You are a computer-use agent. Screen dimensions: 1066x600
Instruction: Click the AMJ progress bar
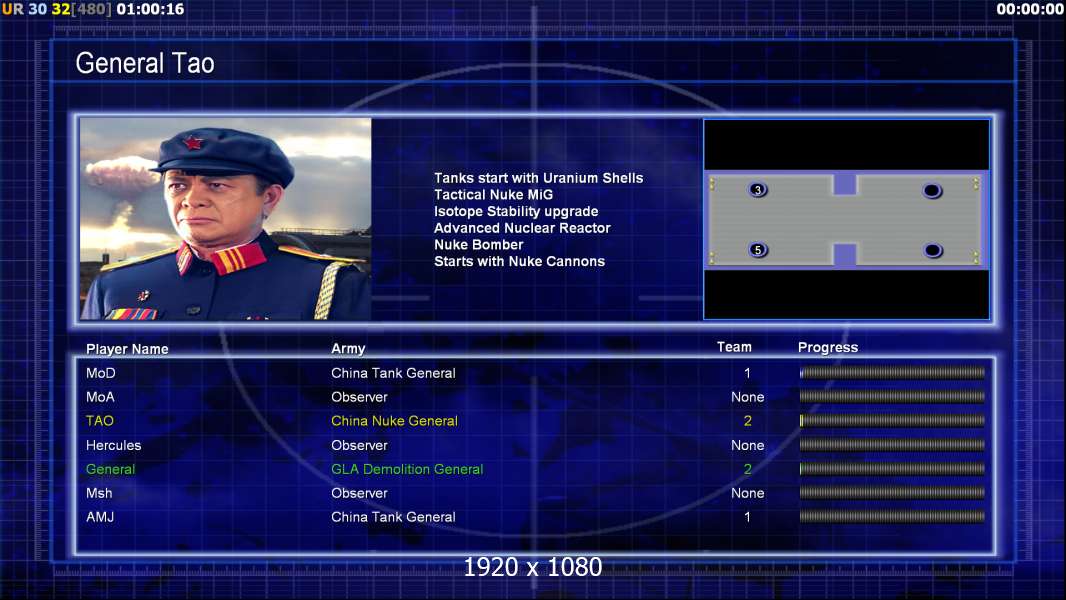[892, 516]
